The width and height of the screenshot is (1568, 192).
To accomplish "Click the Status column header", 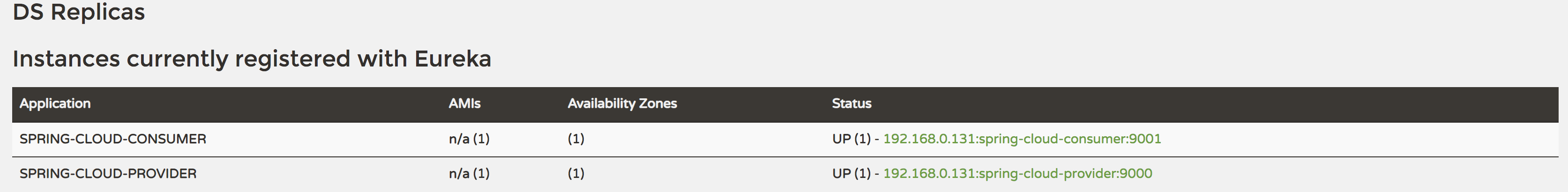I will (x=851, y=104).
